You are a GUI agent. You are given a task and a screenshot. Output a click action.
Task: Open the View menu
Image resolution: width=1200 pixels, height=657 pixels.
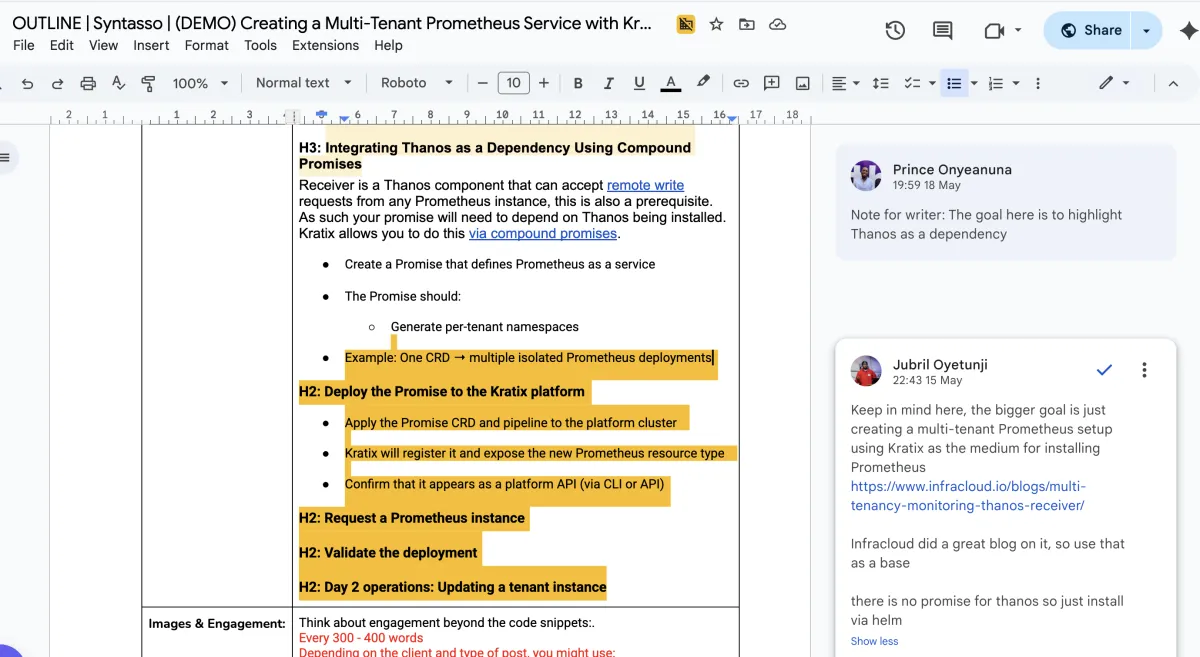[103, 45]
